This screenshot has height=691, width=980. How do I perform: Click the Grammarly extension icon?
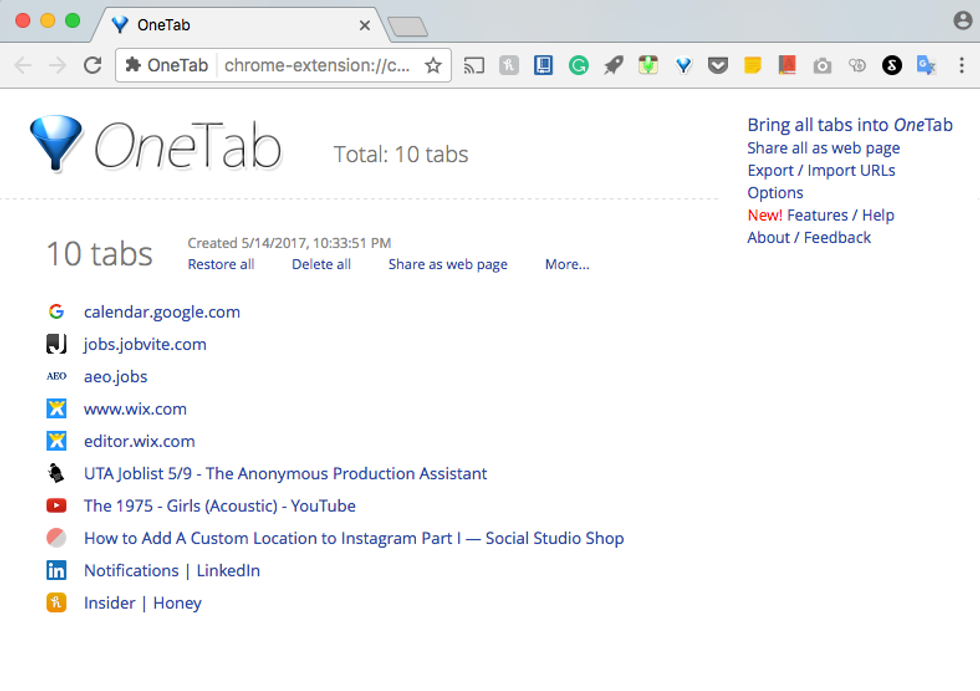pos(578,66)
